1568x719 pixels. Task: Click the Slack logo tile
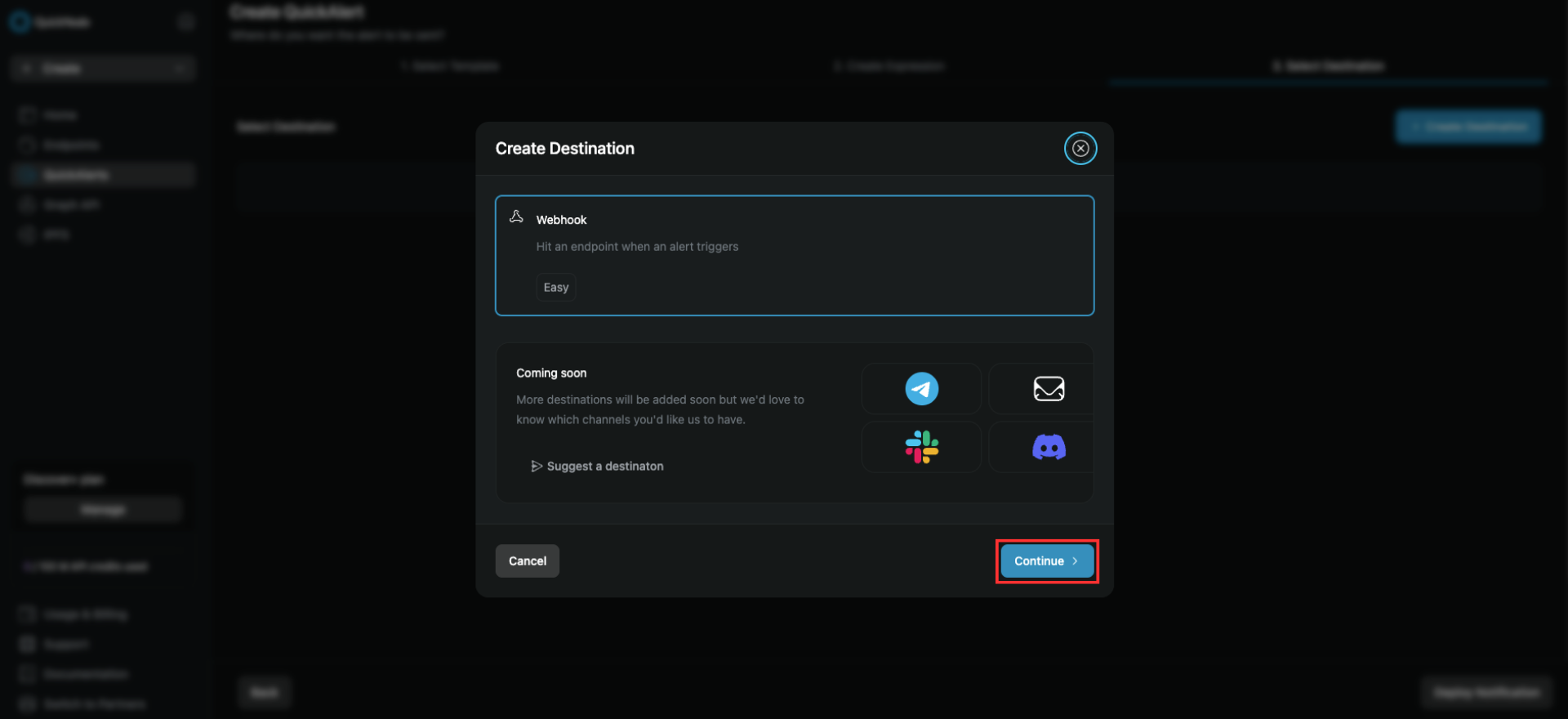[x=921, y=447]
